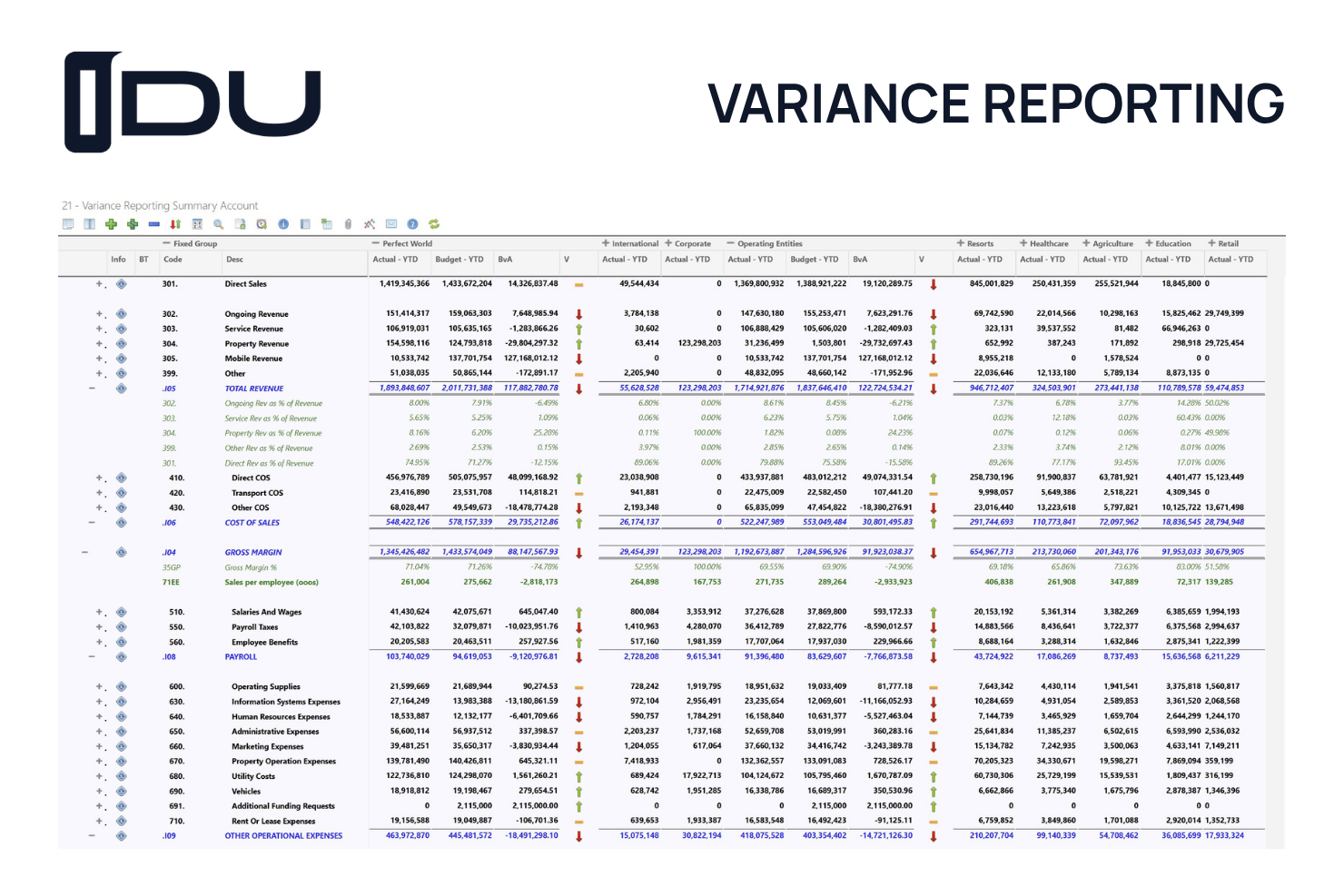
Task: Click the COST OF SALES row label
Action: (252, 523)
